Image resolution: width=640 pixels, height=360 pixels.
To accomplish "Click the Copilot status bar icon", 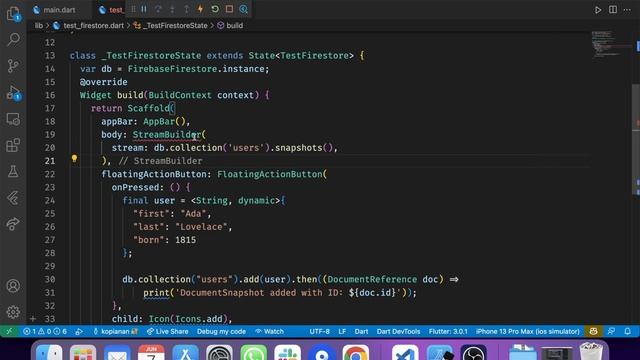I will [593, 331].
